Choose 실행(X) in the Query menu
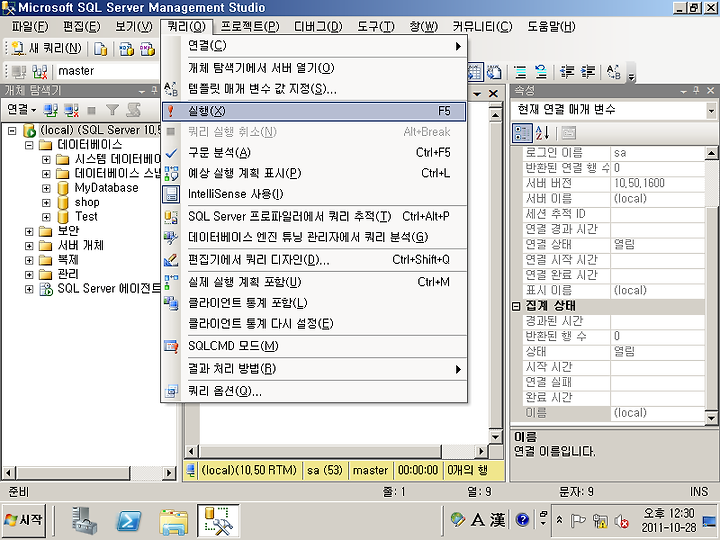This screenshot has height=540, width=720. click(314, 111)
